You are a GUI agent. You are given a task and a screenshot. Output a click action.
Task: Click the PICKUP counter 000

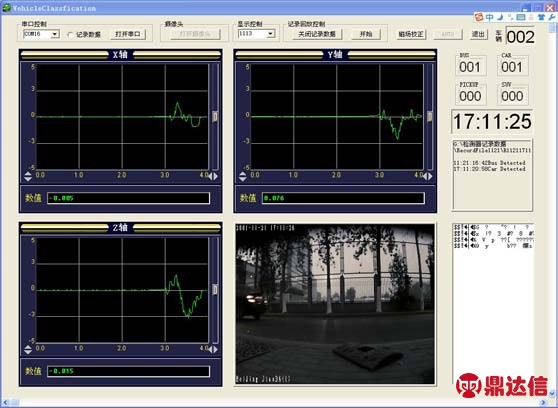pos(470,96)
